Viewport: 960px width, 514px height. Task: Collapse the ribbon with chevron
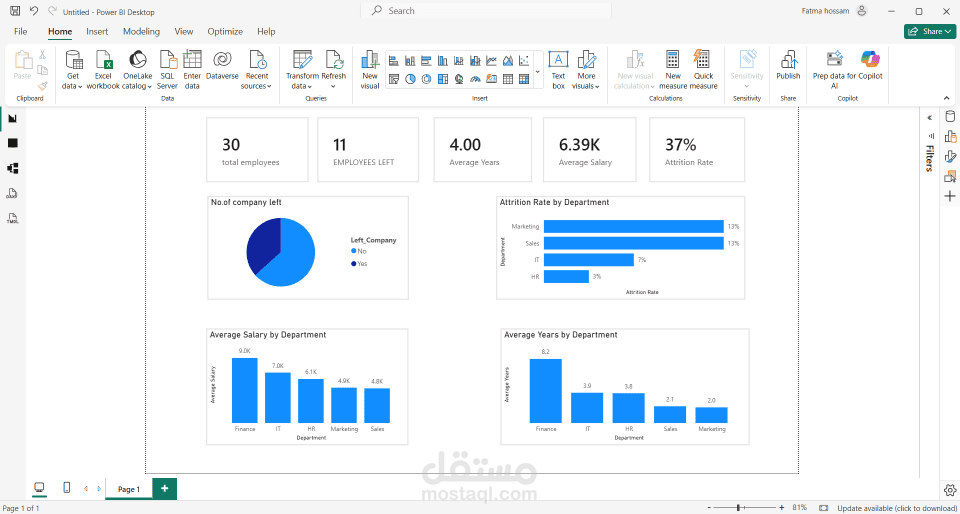(947, 98)
